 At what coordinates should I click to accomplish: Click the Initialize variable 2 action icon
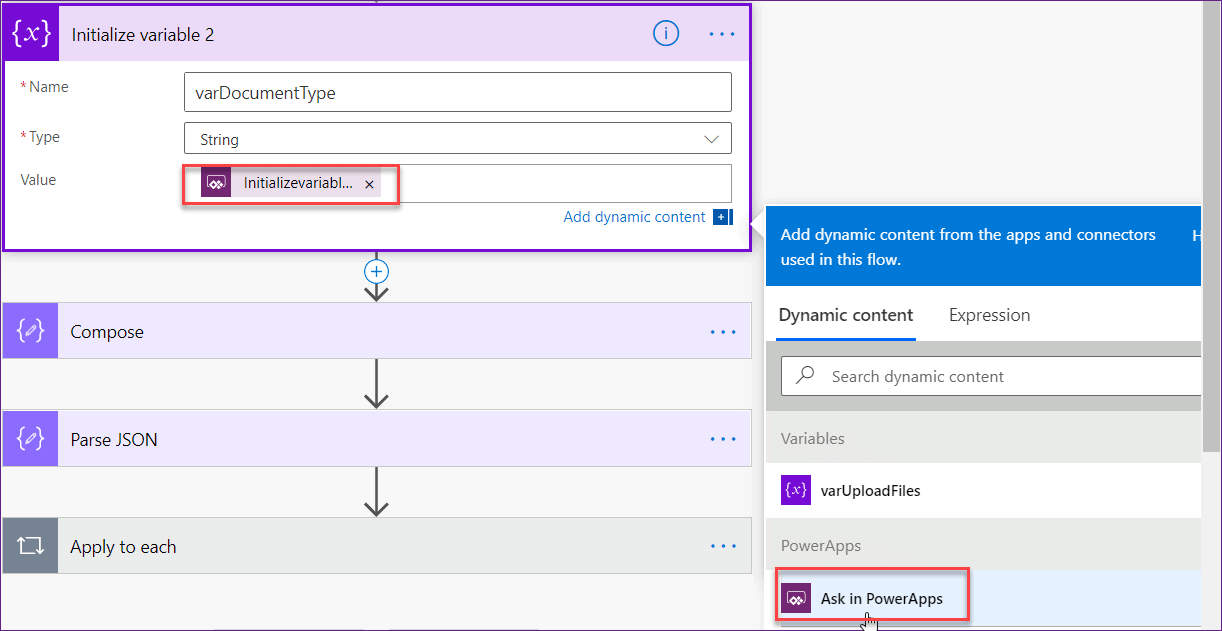click(x=31, y=33)
